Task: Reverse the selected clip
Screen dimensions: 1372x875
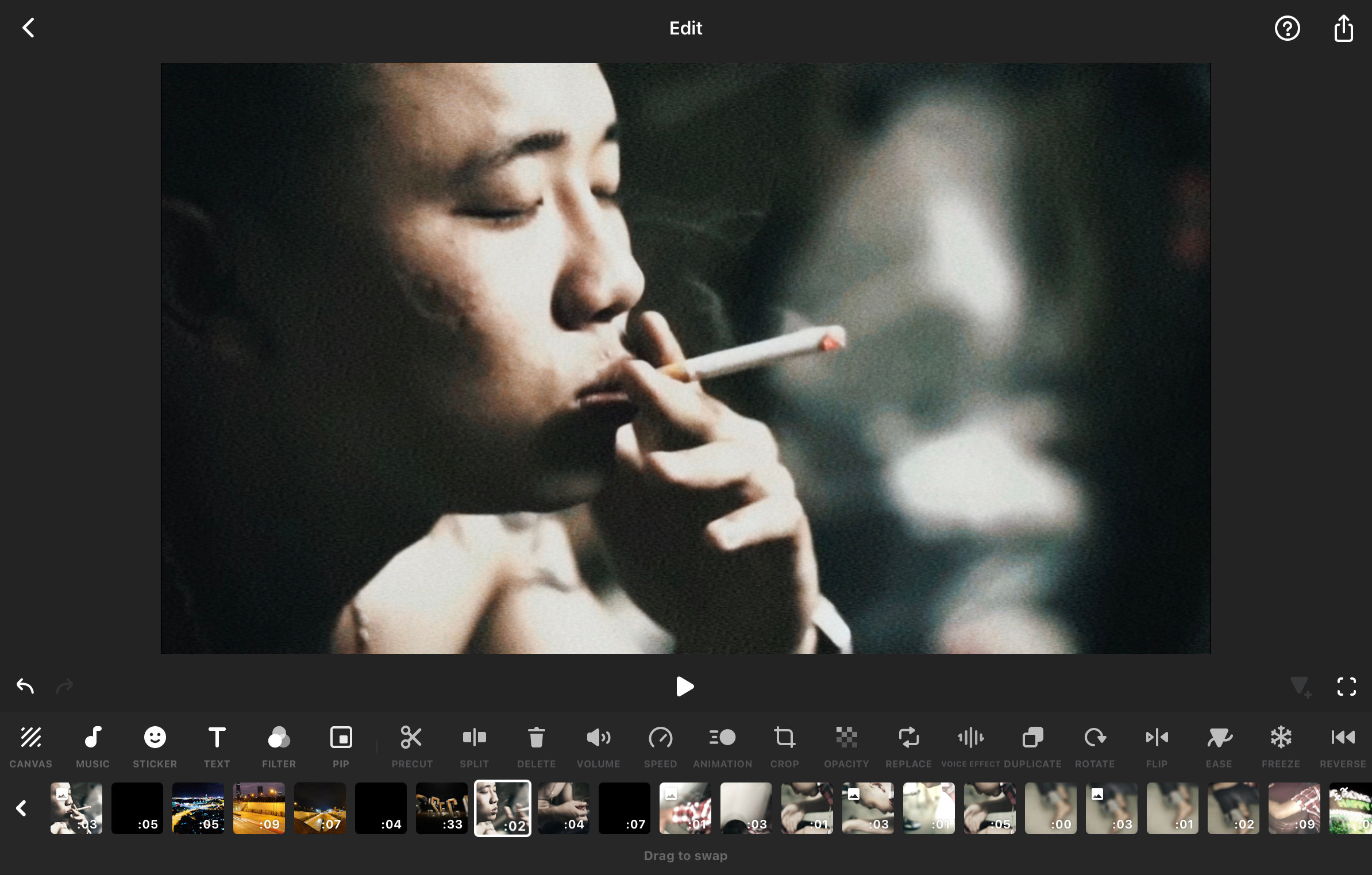Action: (1343, 747)
